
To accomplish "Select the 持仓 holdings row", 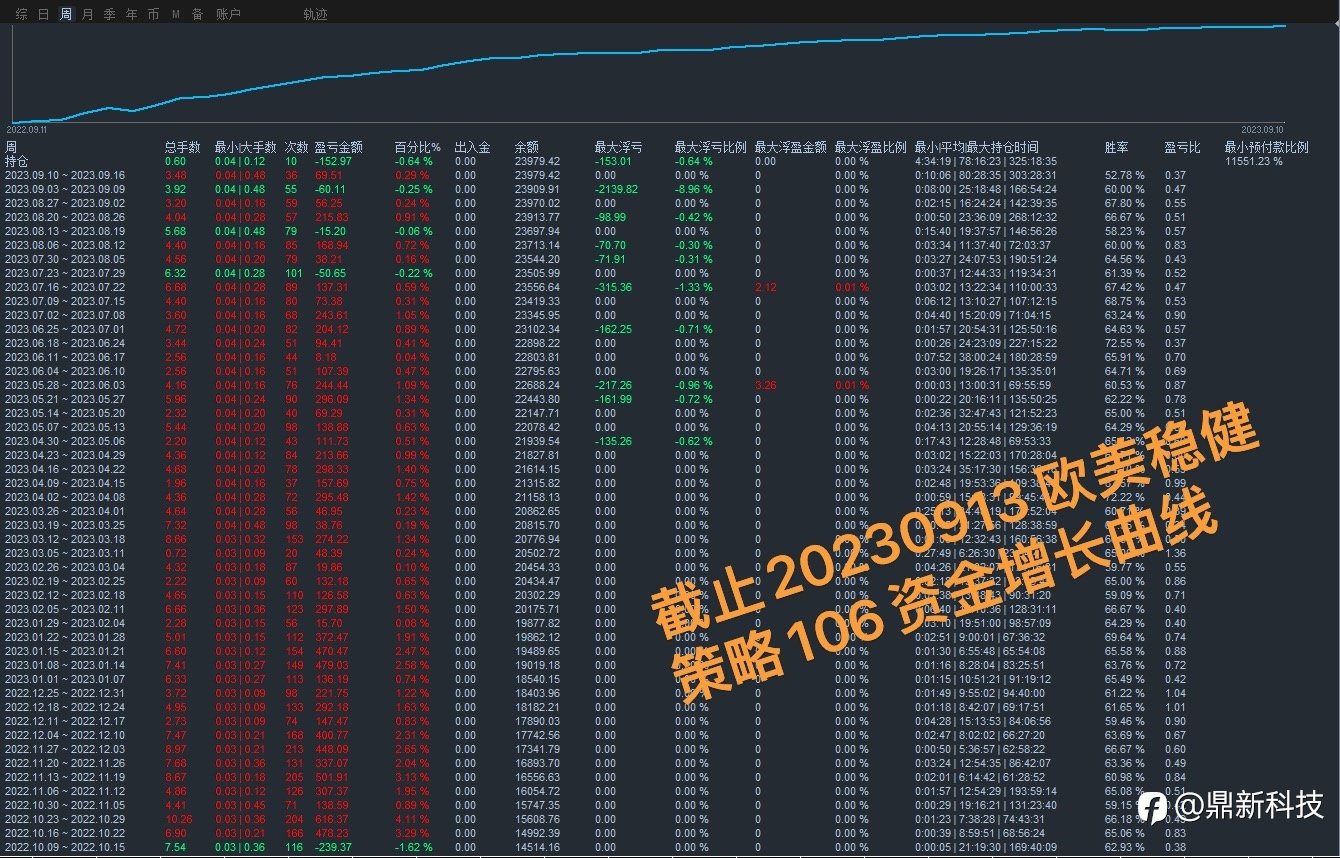I will click(670, 161).
